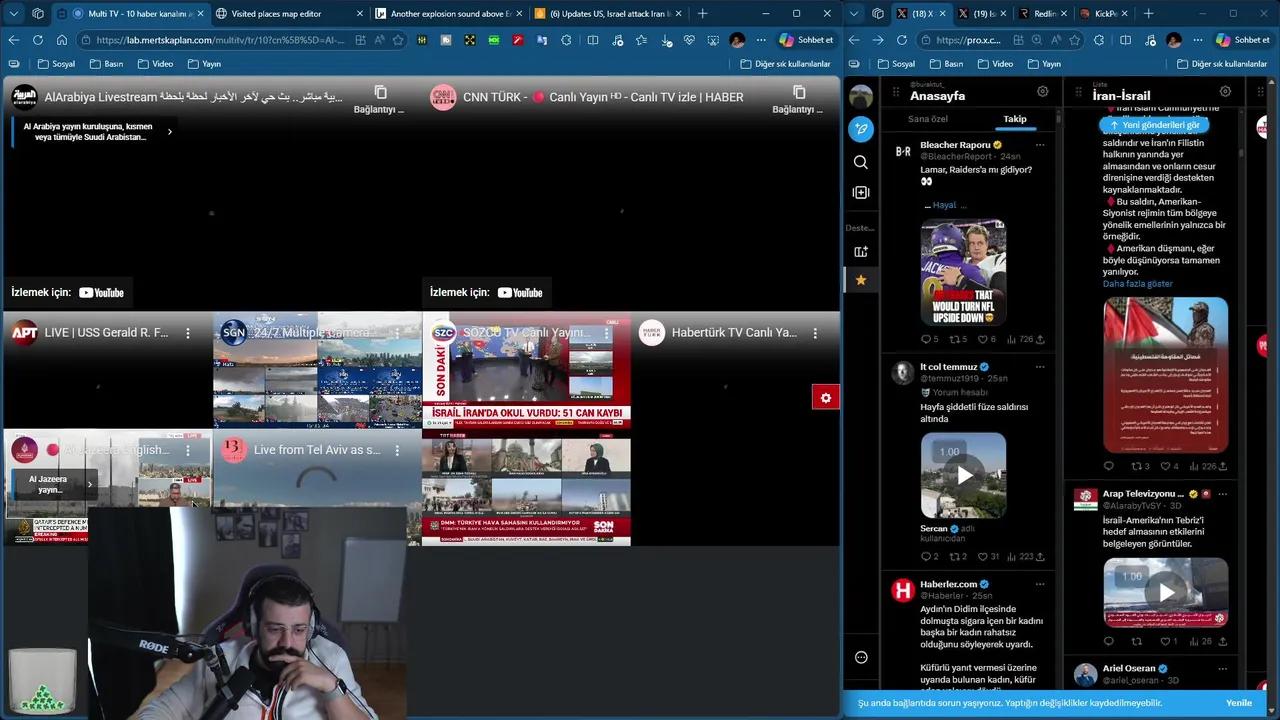This screenshot has height=720, width=1280.
Task: Click Daha fazla göster link
Action: click(1137, 284)
